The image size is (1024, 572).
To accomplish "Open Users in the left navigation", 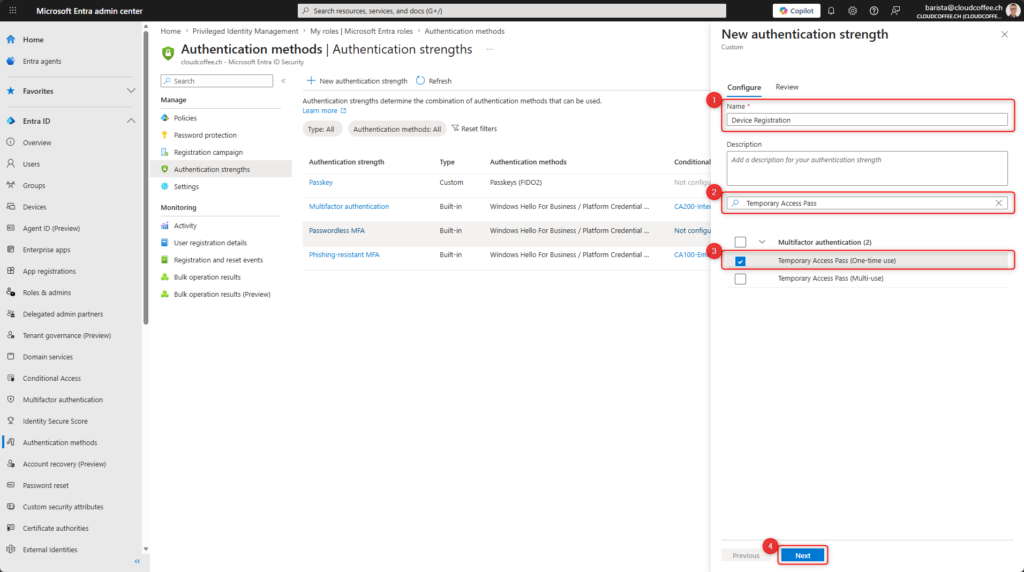I will [x=31, y=164].
